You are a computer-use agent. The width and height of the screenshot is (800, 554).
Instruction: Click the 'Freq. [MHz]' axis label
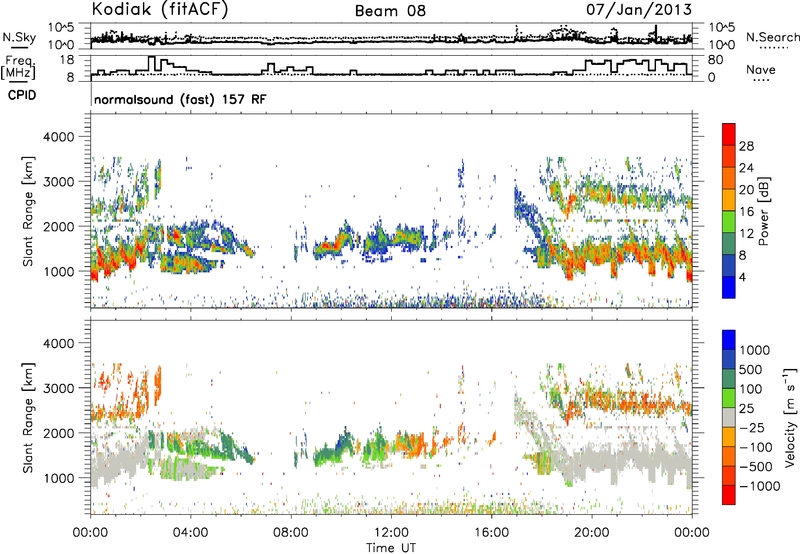18,68
